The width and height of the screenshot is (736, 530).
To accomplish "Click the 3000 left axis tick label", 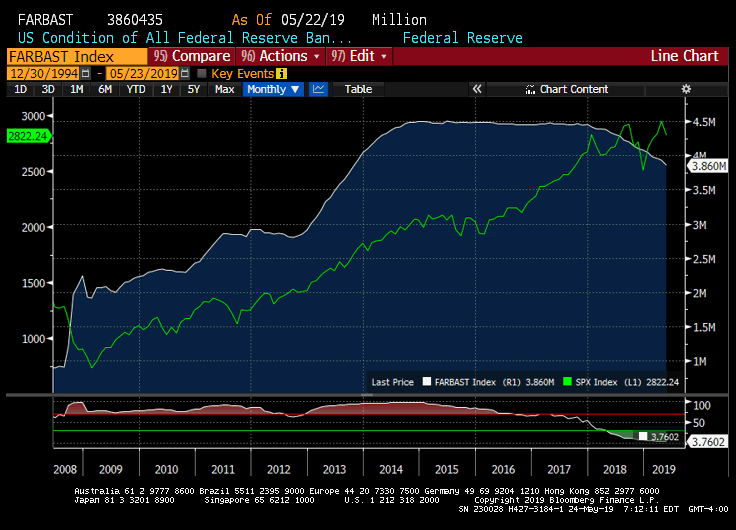I will (33, 116).
